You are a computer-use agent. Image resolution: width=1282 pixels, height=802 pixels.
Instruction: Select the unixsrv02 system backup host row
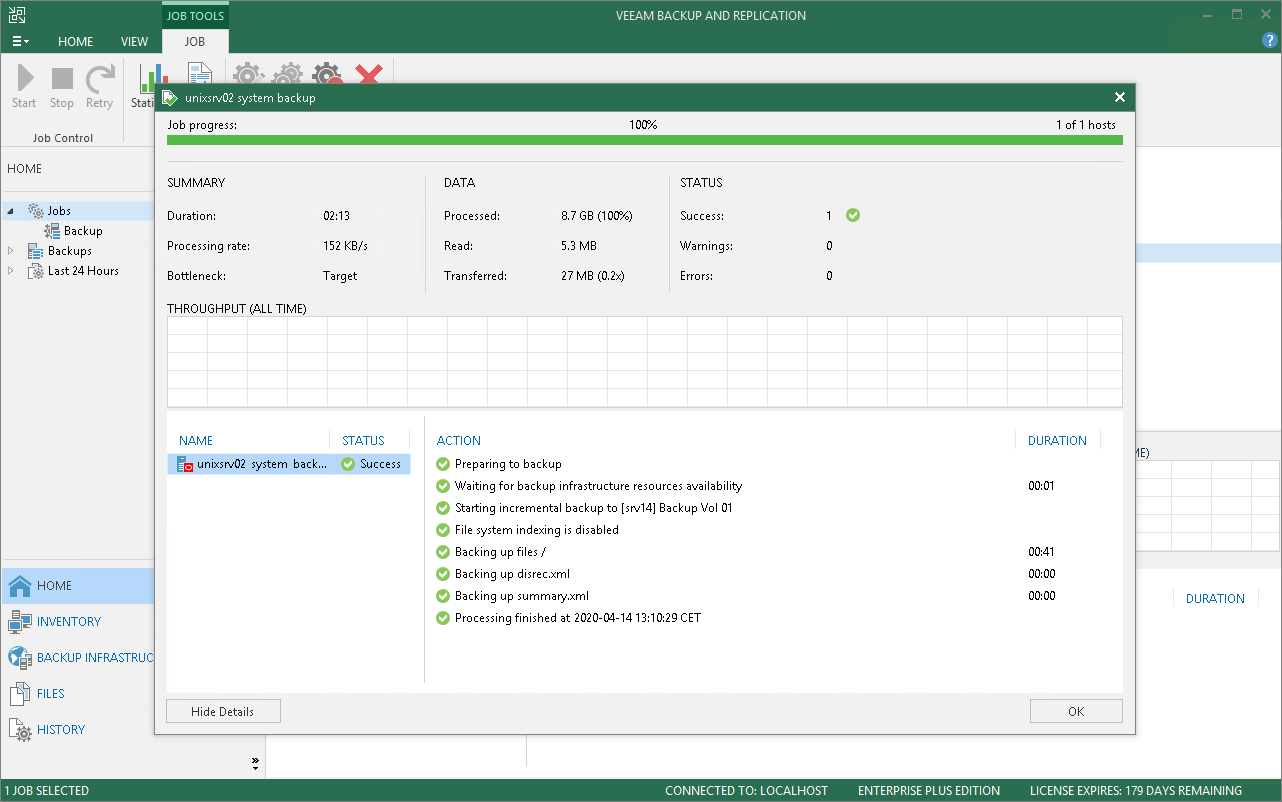pos(289,464)
